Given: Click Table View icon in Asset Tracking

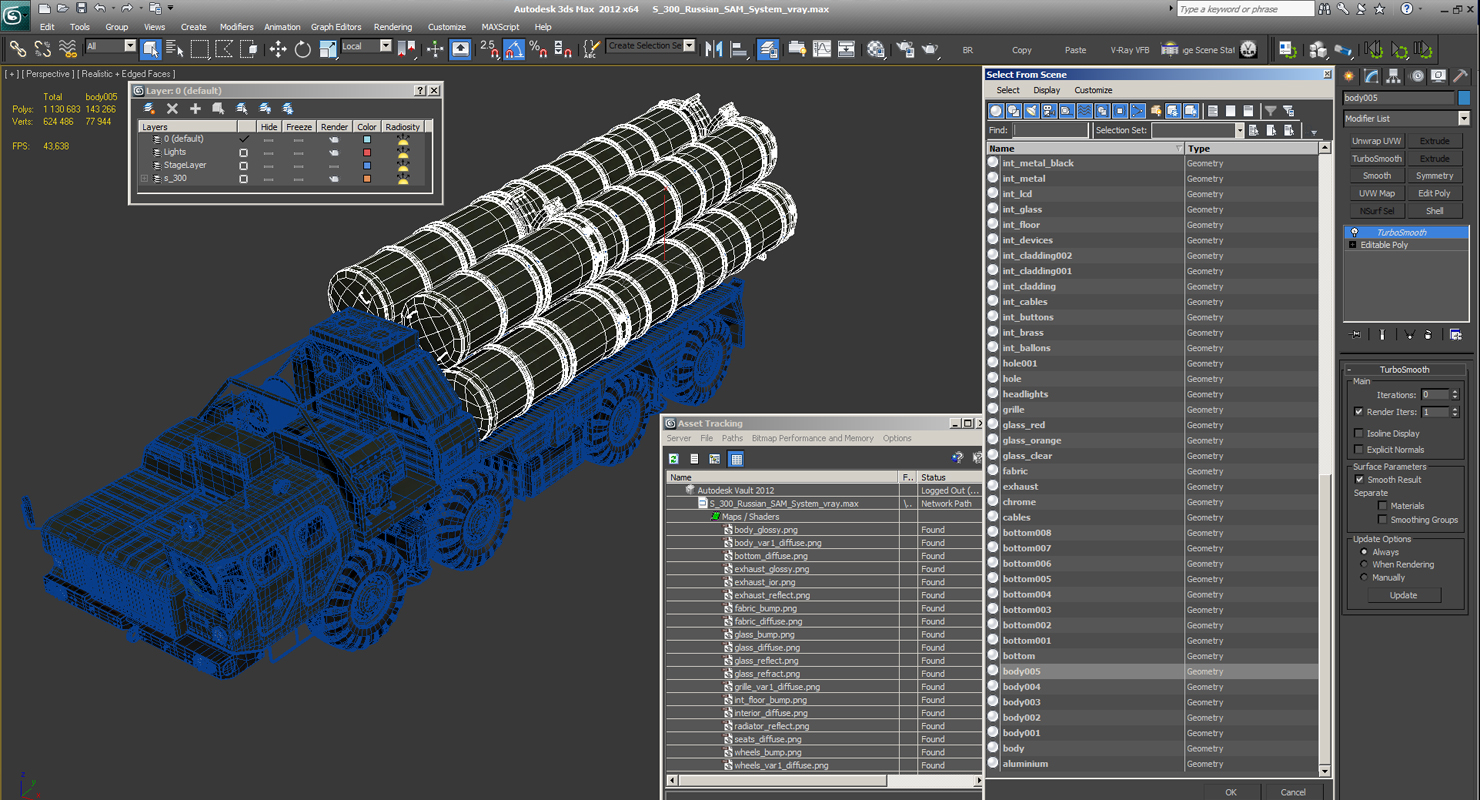Looking at the screenshot, I should point(736,459).
